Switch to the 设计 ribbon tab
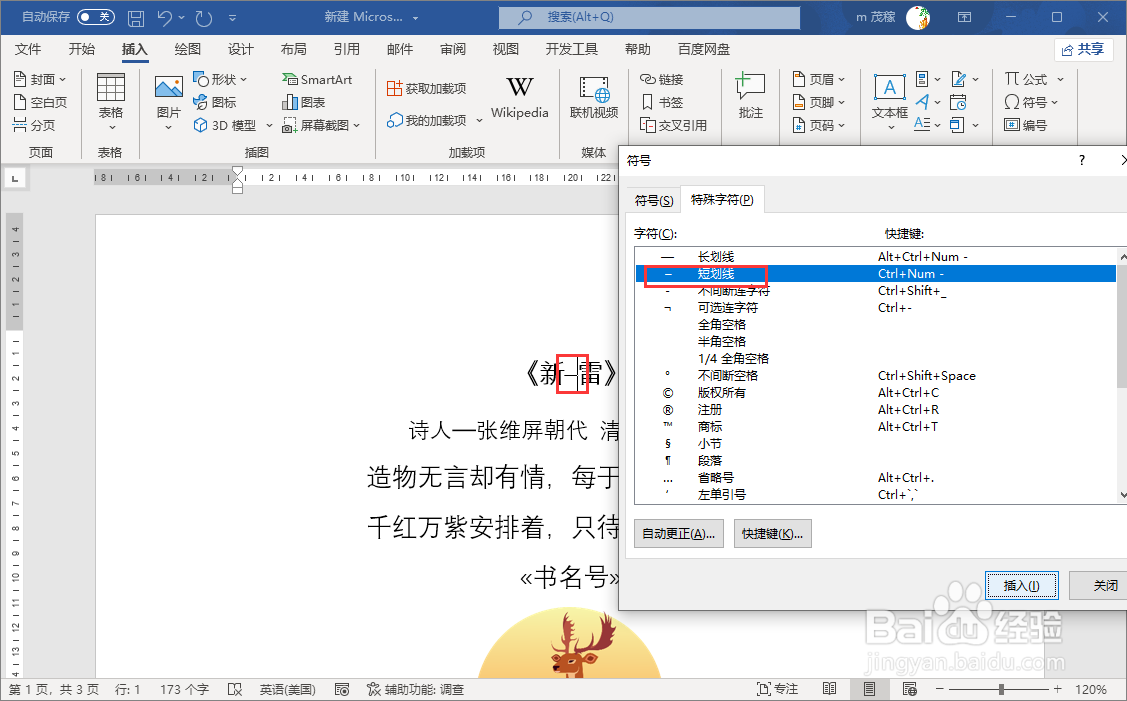Image resolution: width=1127 pixels, height=701 pixels. 241,49
